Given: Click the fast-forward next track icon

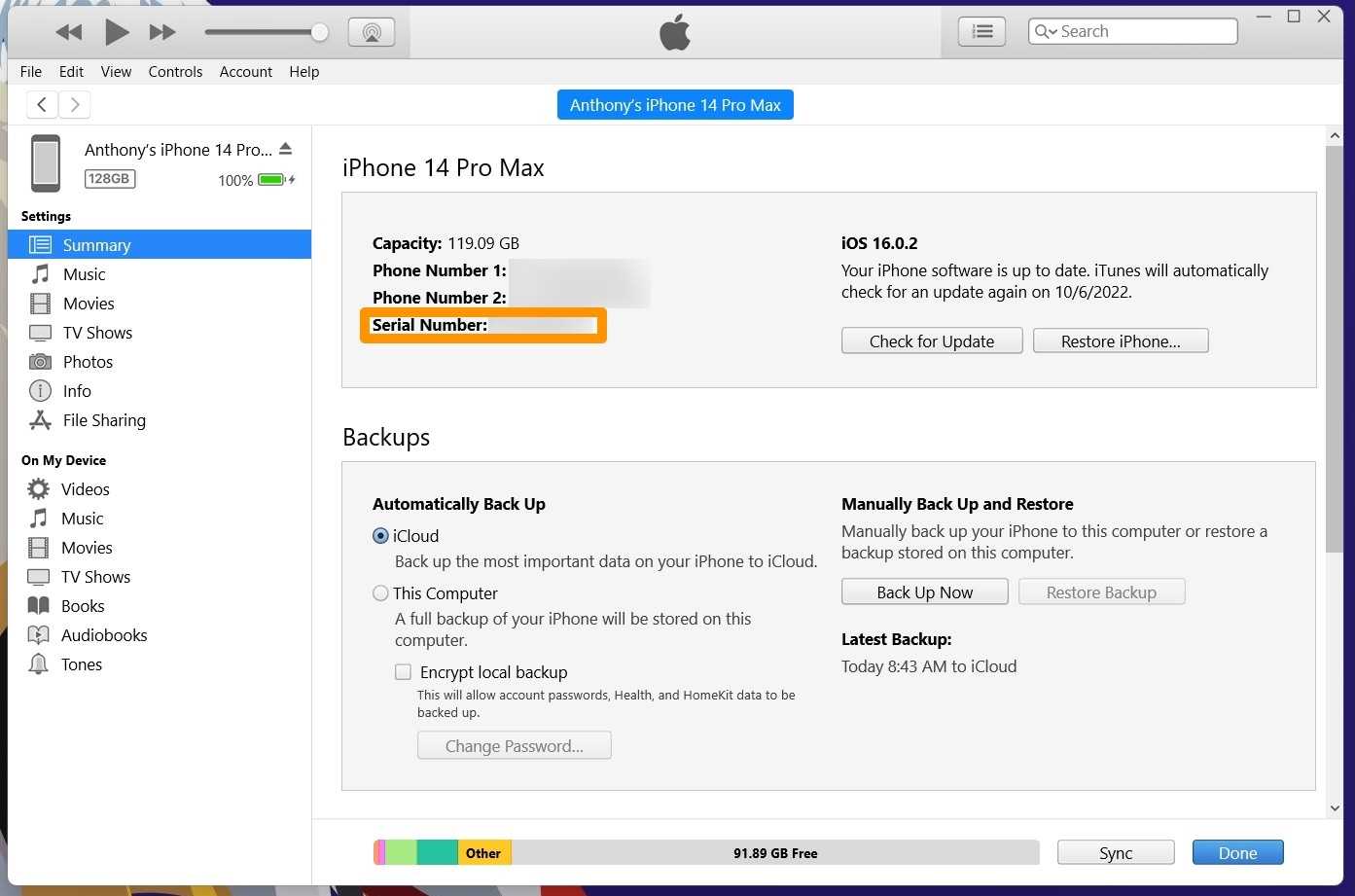Looking at the screenshot, I should pos(162,32).
